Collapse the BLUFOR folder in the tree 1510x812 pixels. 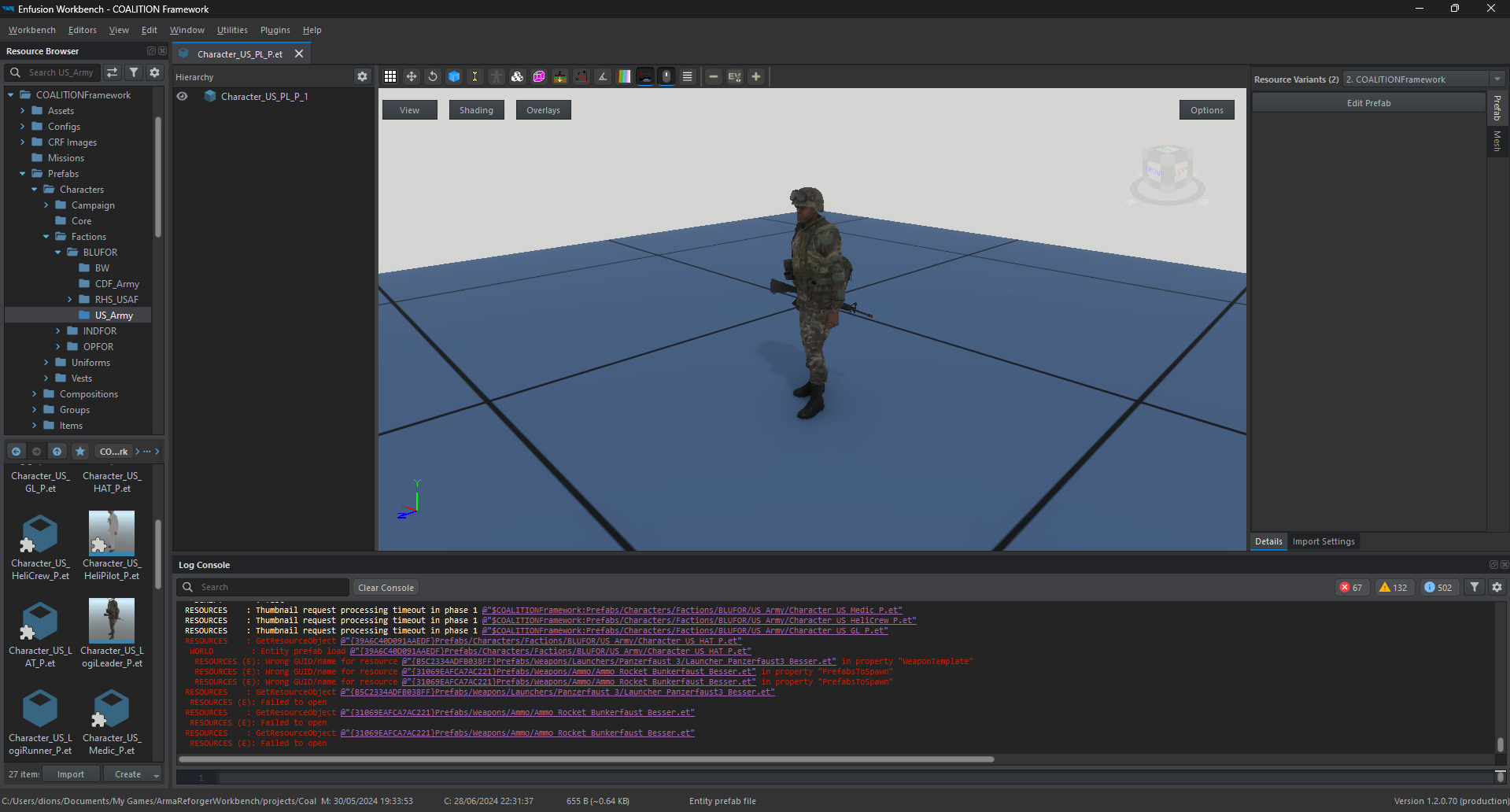tap(57, 253)
